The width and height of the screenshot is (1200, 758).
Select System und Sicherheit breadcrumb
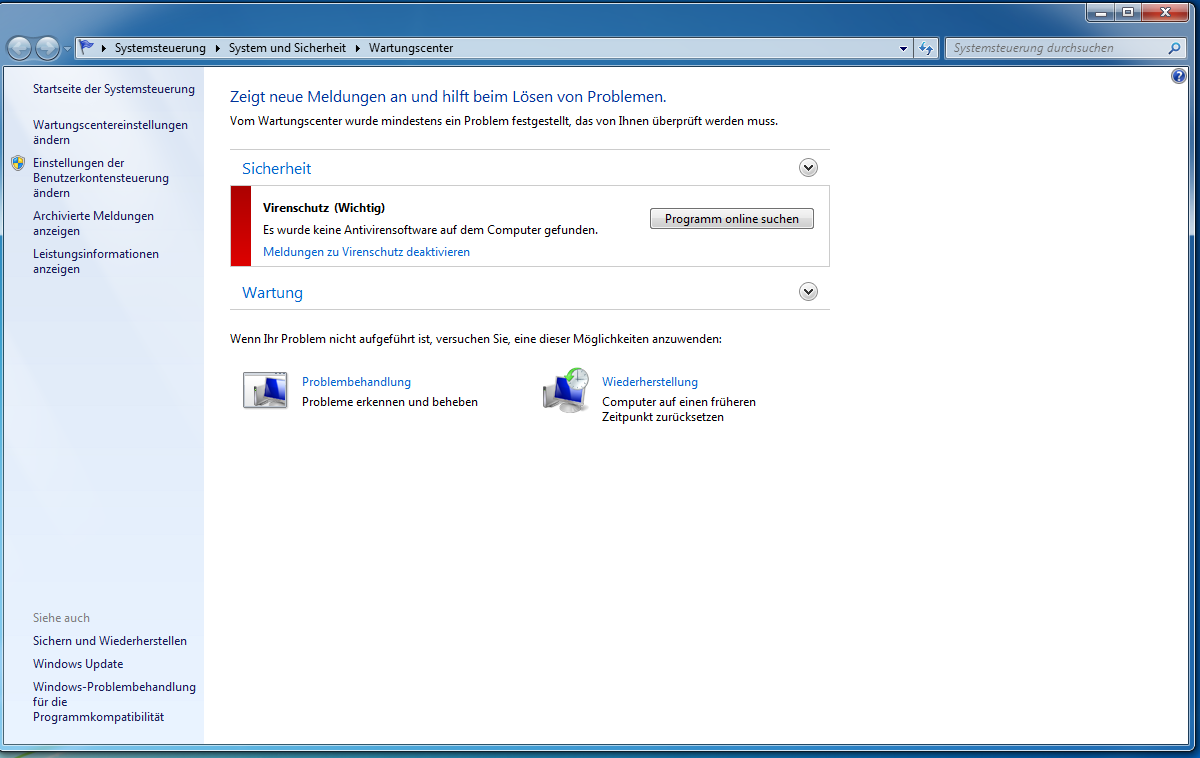click(287, 48)
